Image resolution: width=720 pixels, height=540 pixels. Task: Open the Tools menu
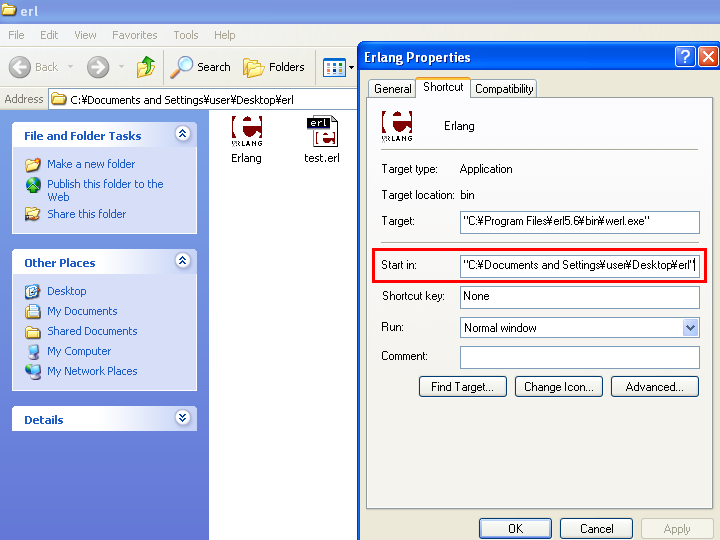pos(186,35)
